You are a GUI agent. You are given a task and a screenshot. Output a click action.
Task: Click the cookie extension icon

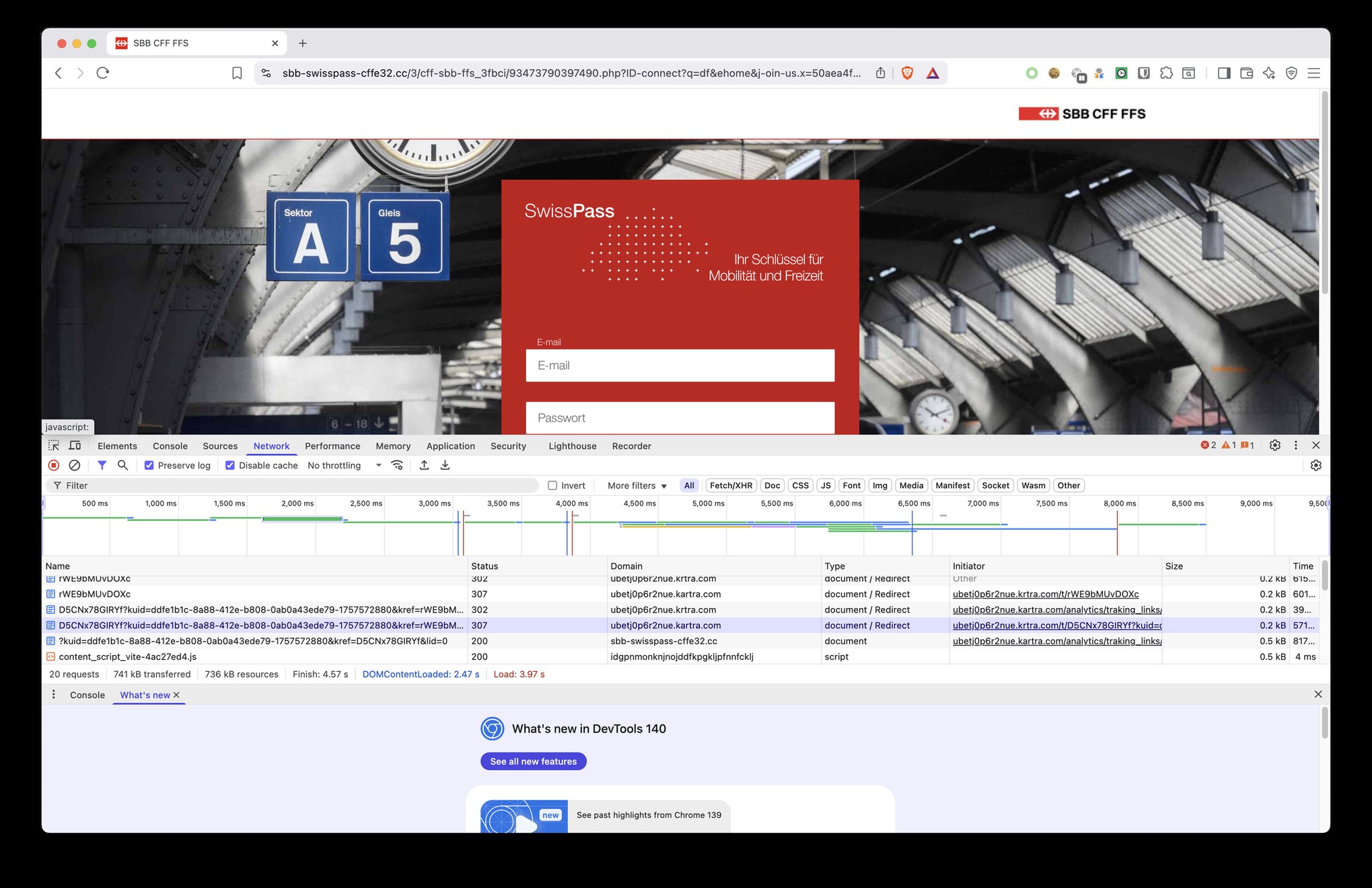[x=1054, y=73]
